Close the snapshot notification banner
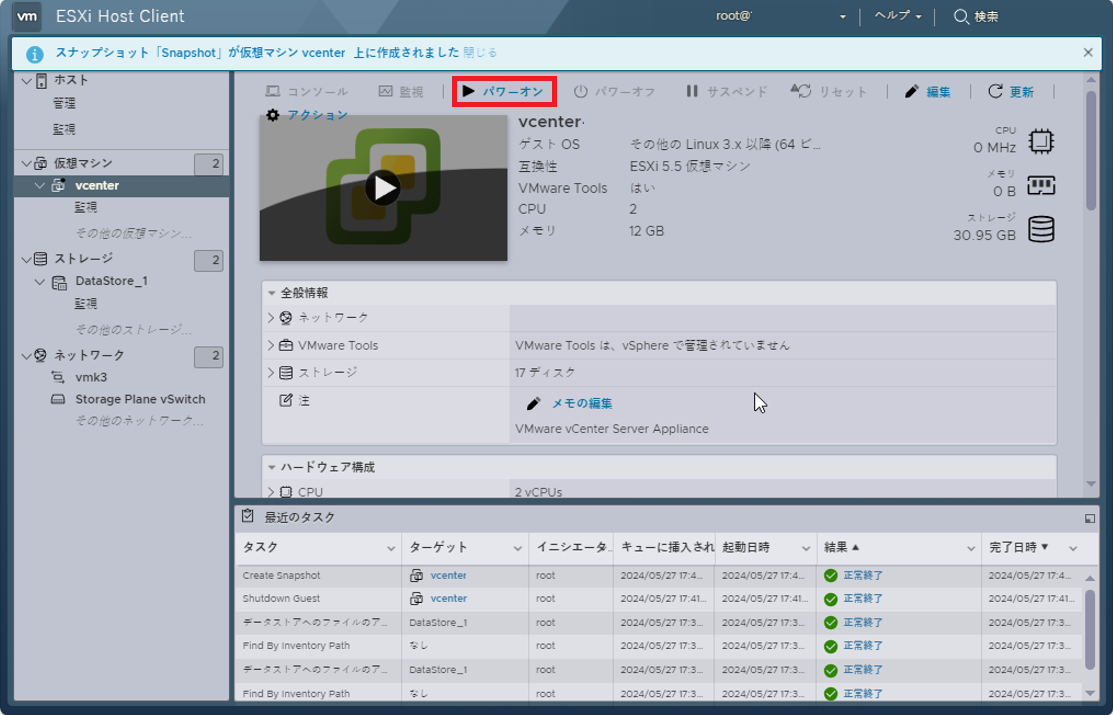1113x715 pixels. [x=1088, y=52]
